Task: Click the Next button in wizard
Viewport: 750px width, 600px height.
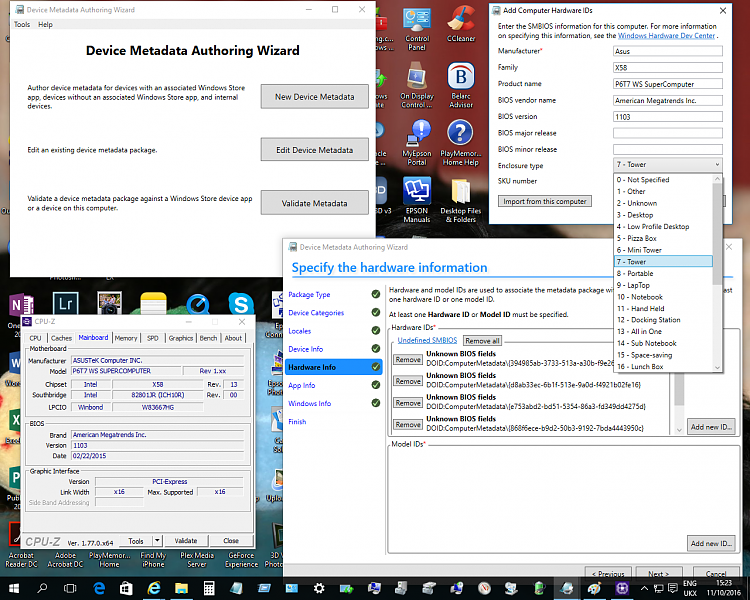Action: 658,573
